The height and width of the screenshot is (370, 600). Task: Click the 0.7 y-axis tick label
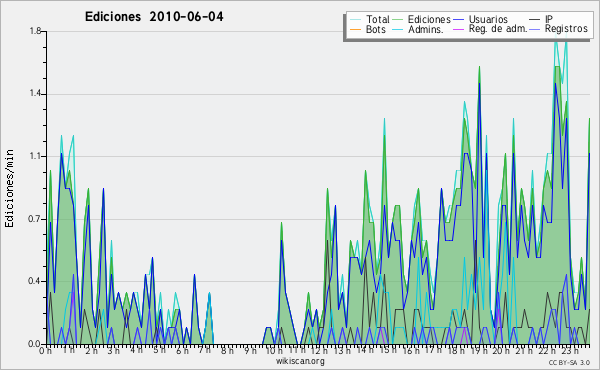point(35,219)
